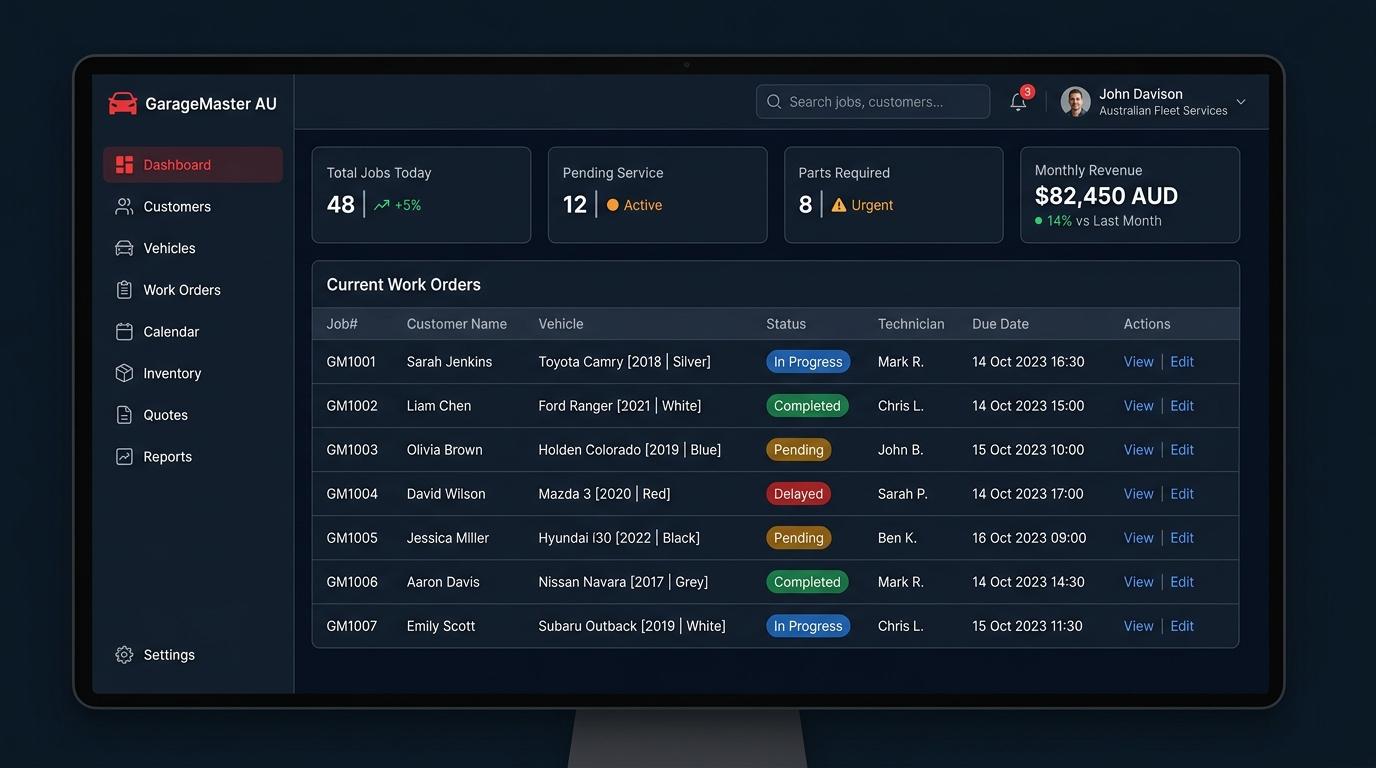The image size is (1376, 768).
Task: Click the Pending badge for Olivia Brown
Action: pos(799,450)
